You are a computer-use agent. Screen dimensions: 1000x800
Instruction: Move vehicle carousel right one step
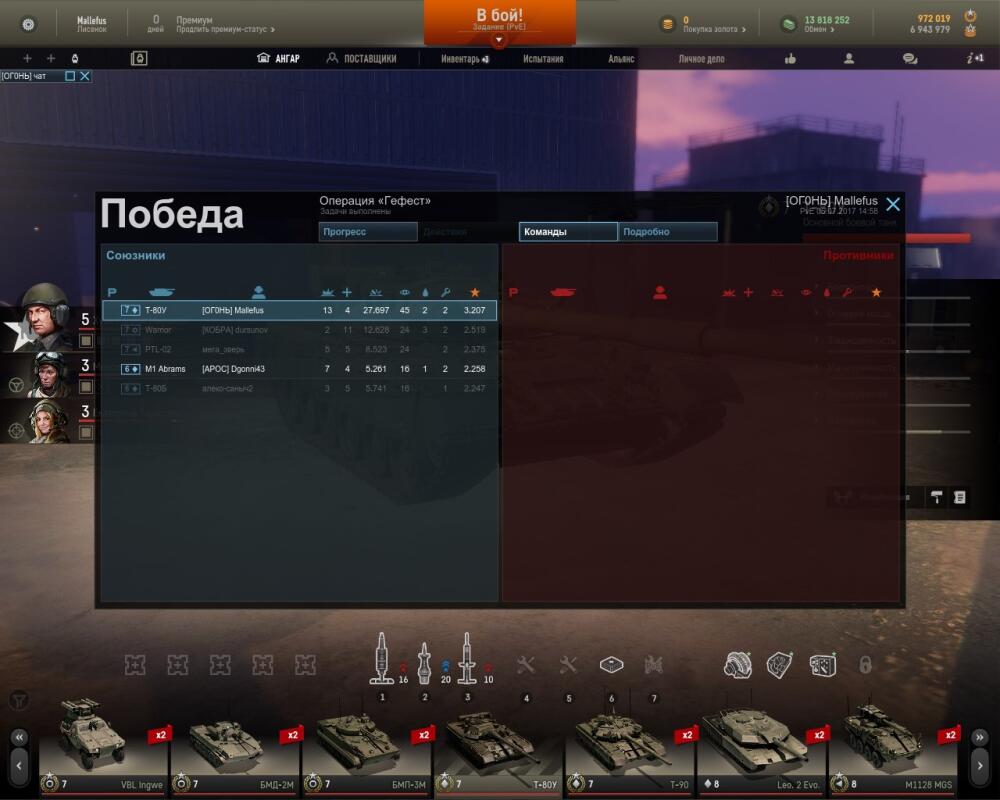pyautogui.click(x=980, y=766)
